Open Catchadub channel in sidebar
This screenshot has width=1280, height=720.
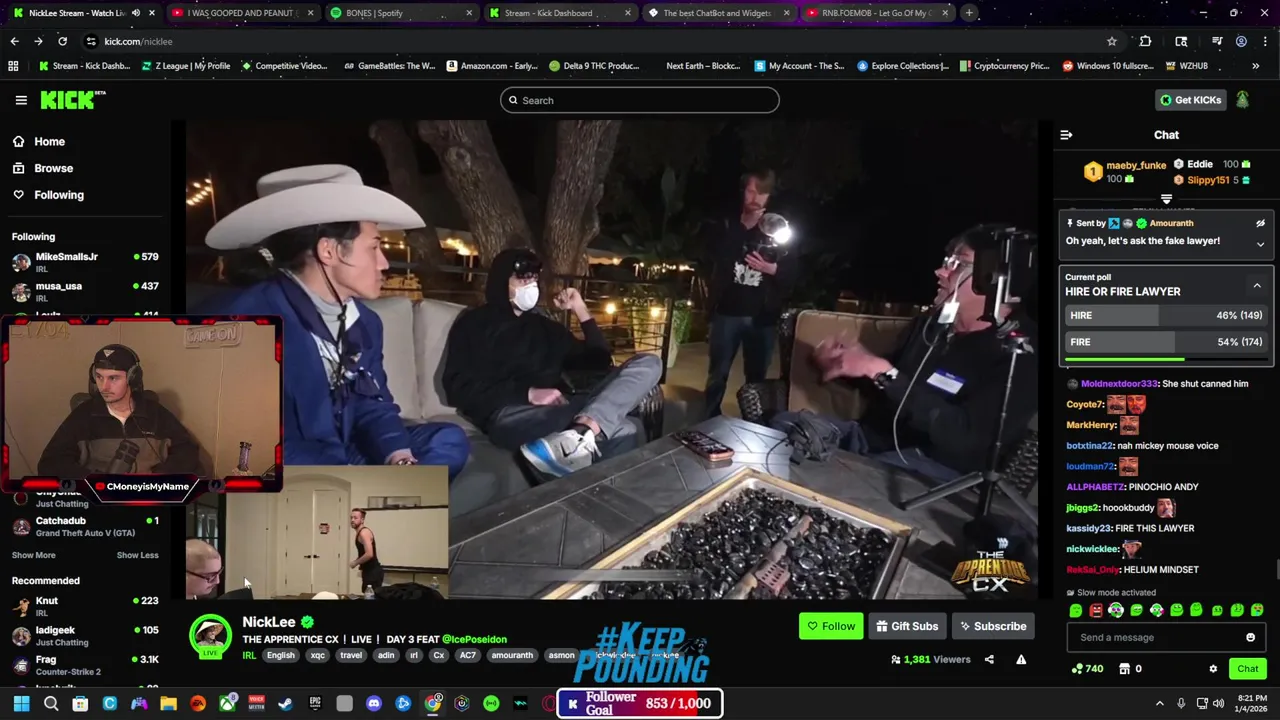(x=85, y=526)
